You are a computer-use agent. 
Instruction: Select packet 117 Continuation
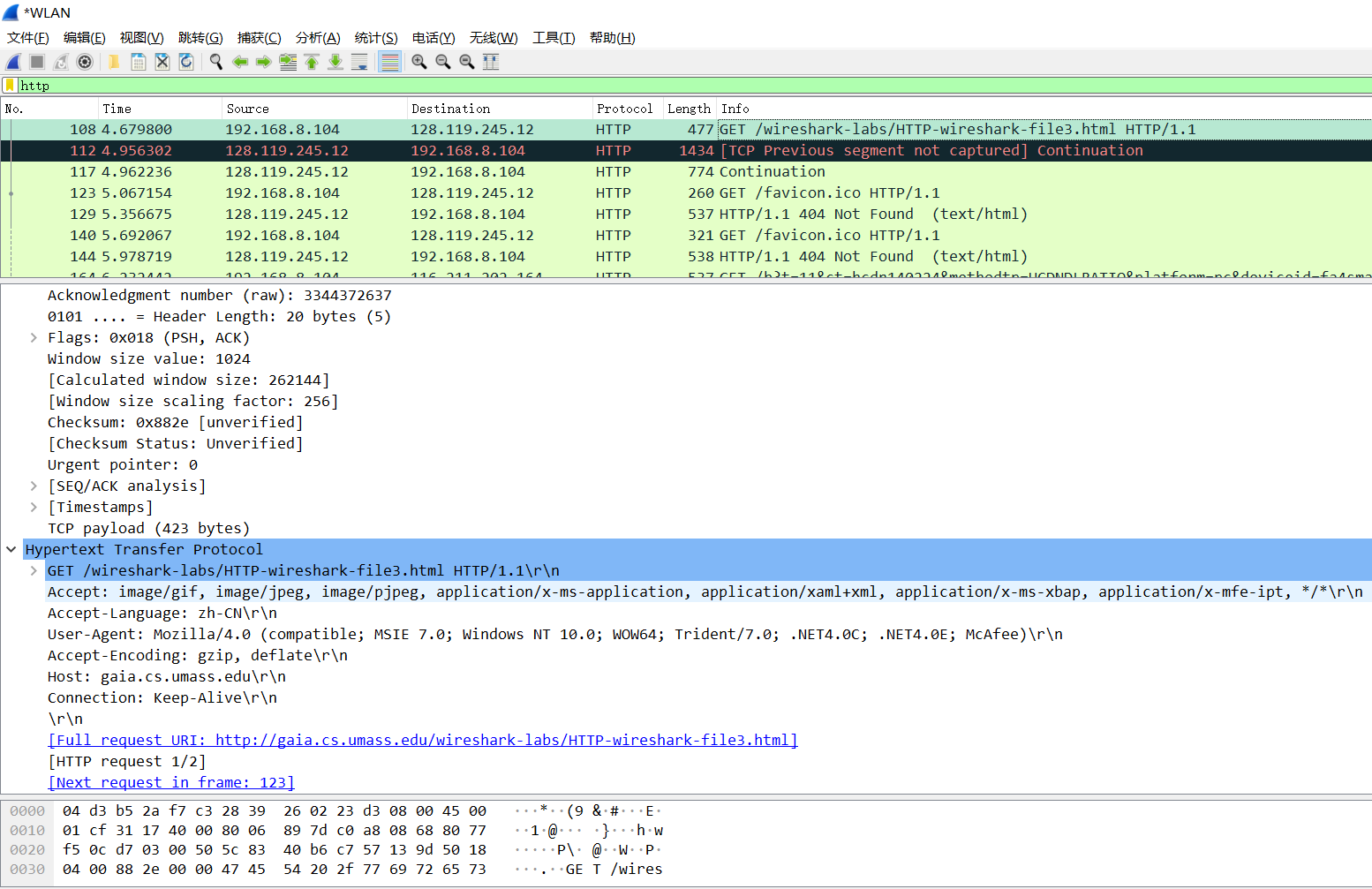pos(686,172)
